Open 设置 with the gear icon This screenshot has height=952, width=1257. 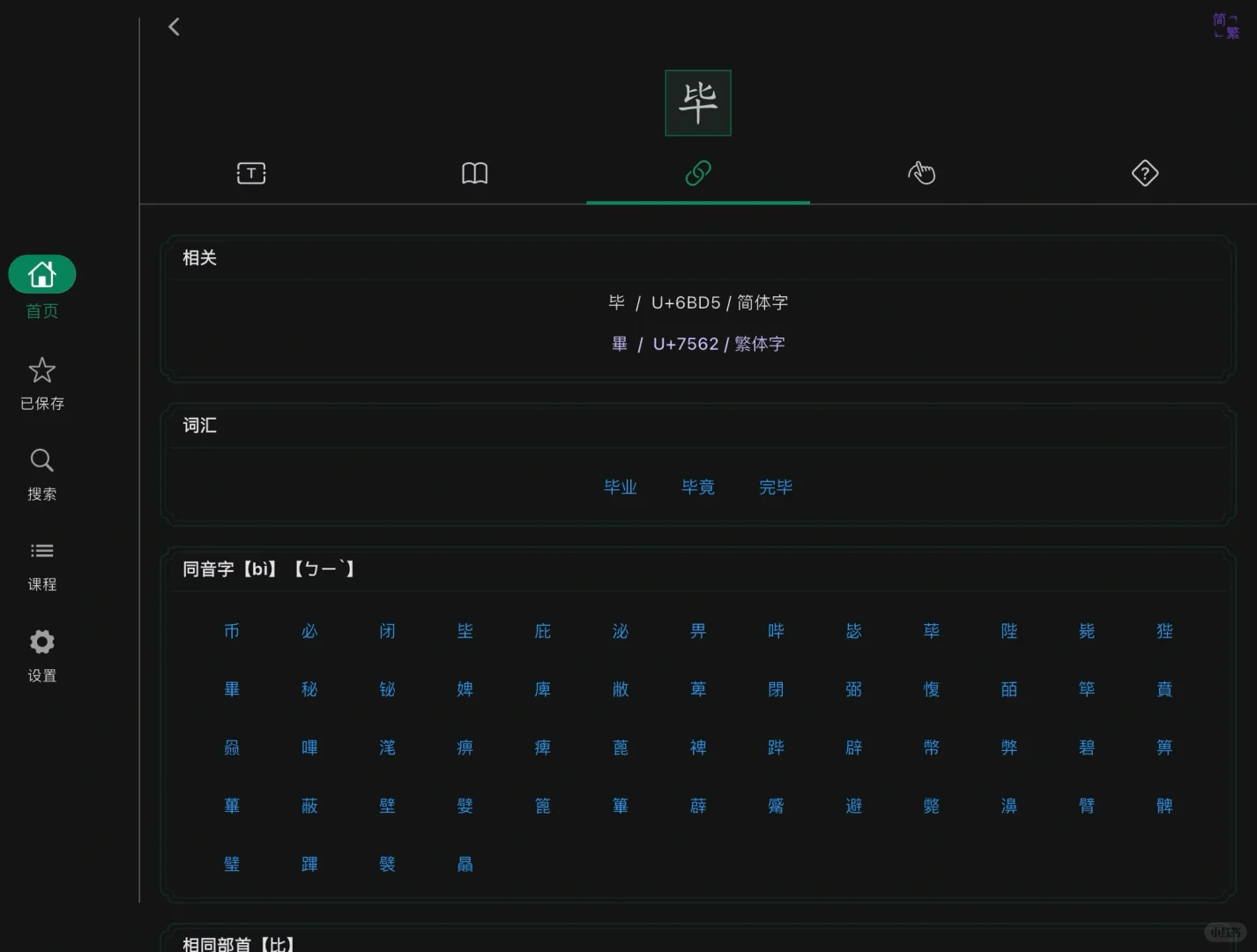coord(41,641)
